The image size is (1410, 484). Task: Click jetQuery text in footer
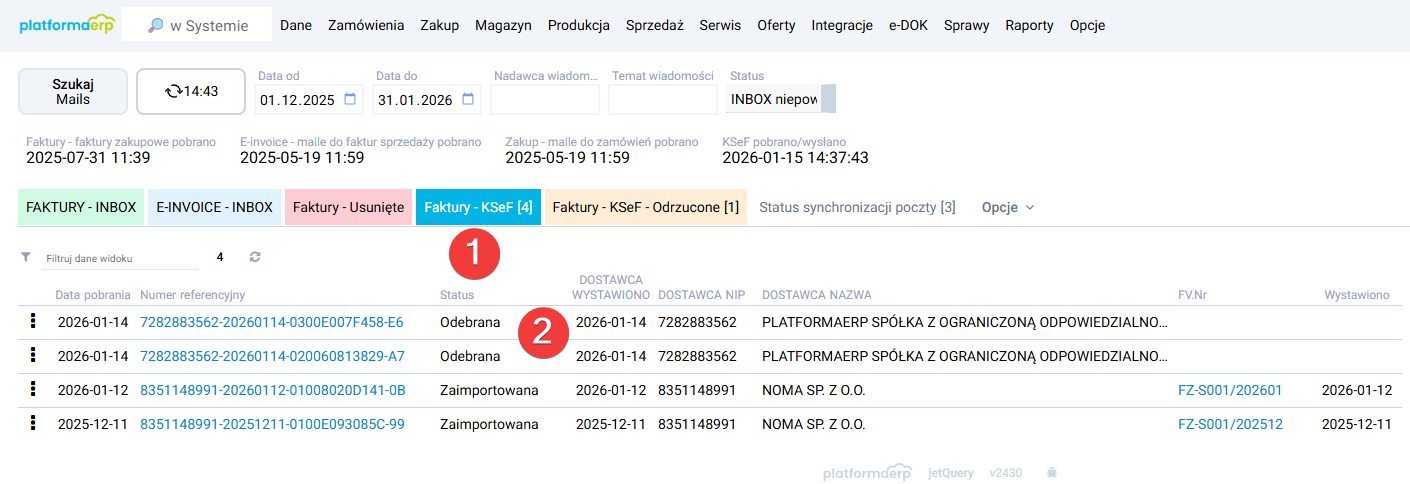pos(951,473)
